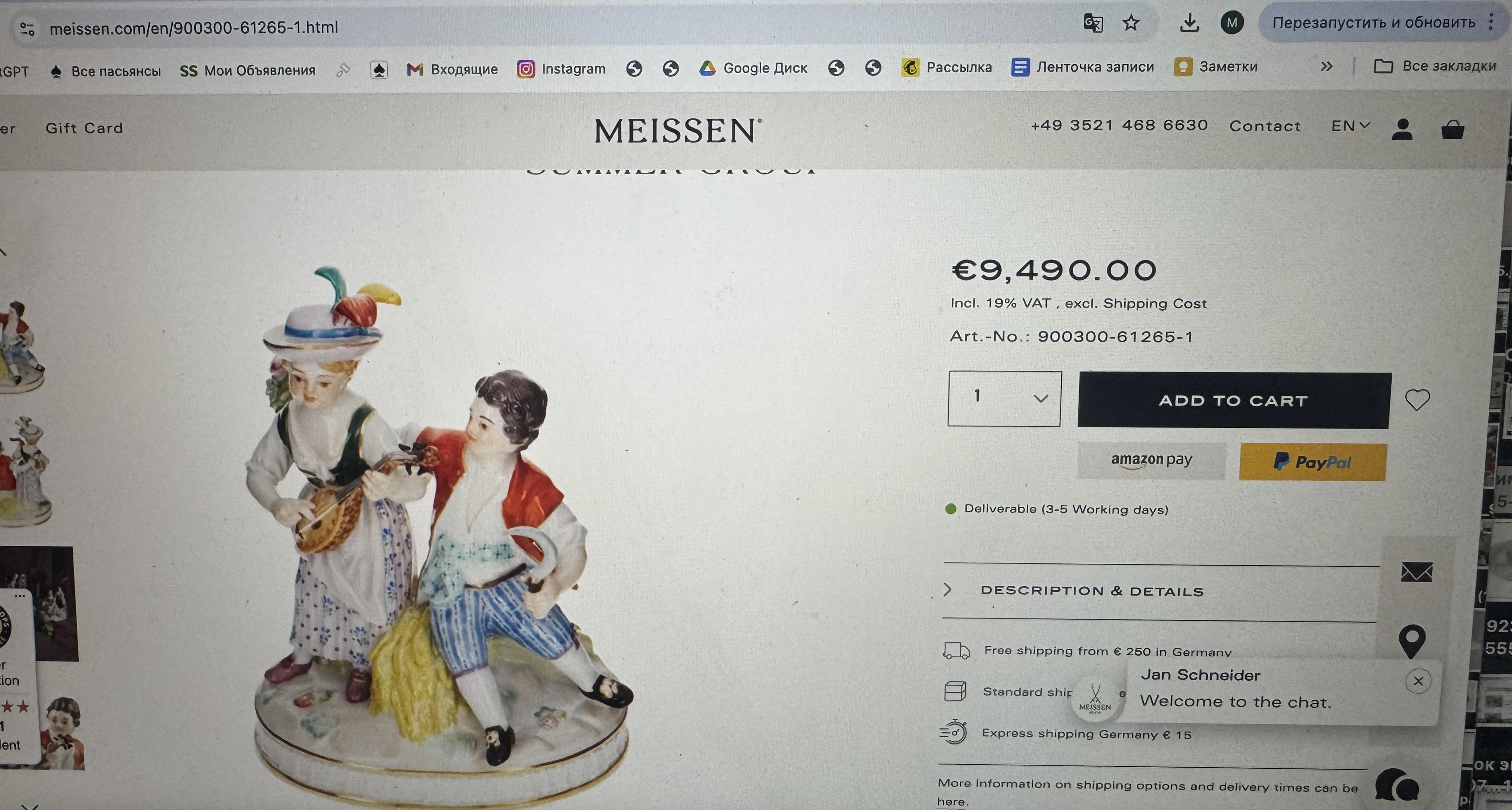Open the shopping bag cart icon
The width and height of the screenshot is (1512, 810).
pyautogui.click(x=1453, y=129)
